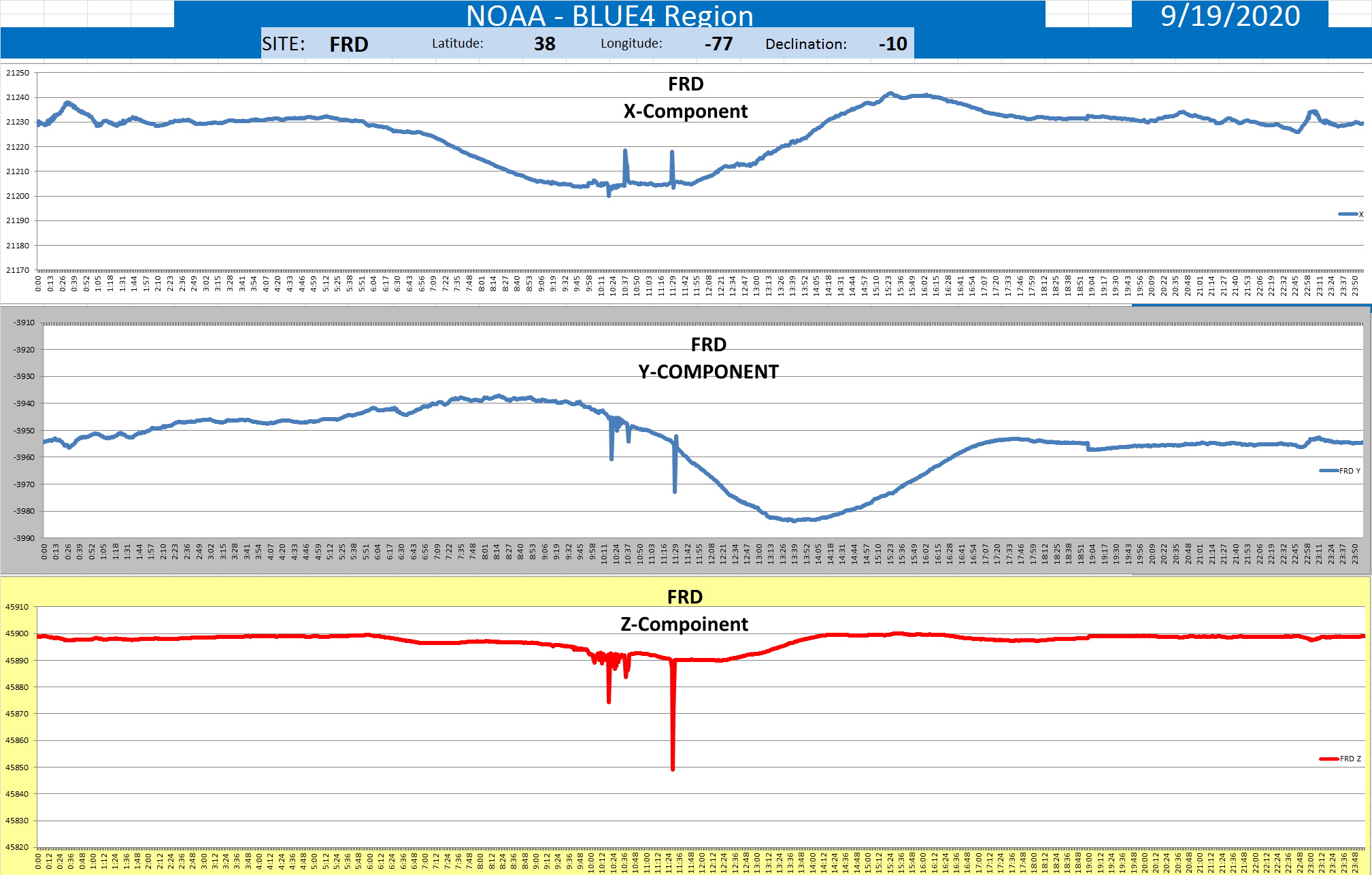Select the FRD site value cell
The width and height of the screenshot is (1372, 875).
tap(348, 44)
